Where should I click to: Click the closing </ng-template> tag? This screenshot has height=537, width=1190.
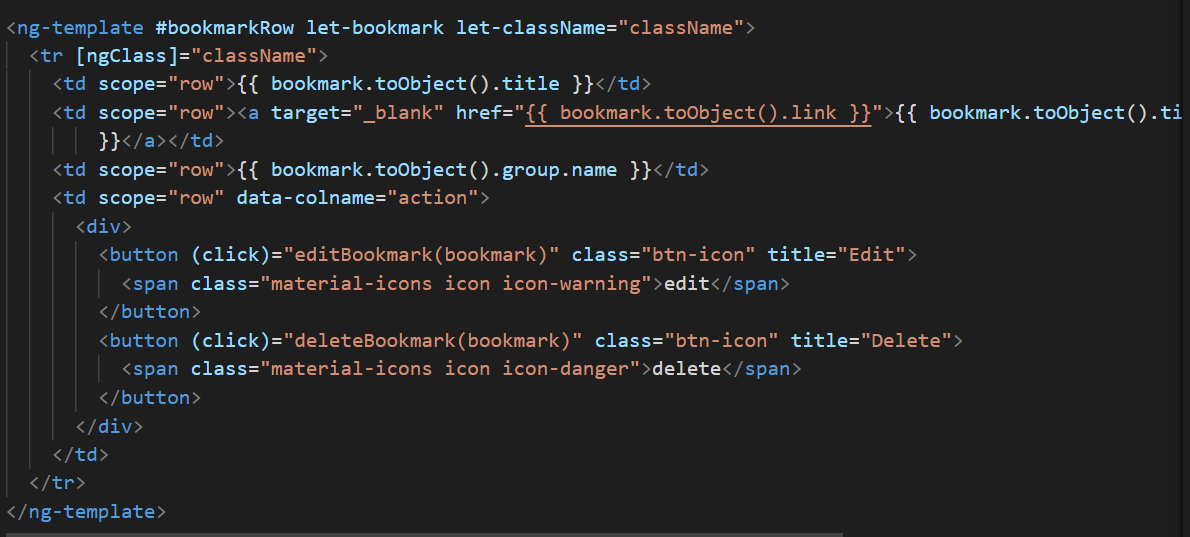tap(87, 512)
